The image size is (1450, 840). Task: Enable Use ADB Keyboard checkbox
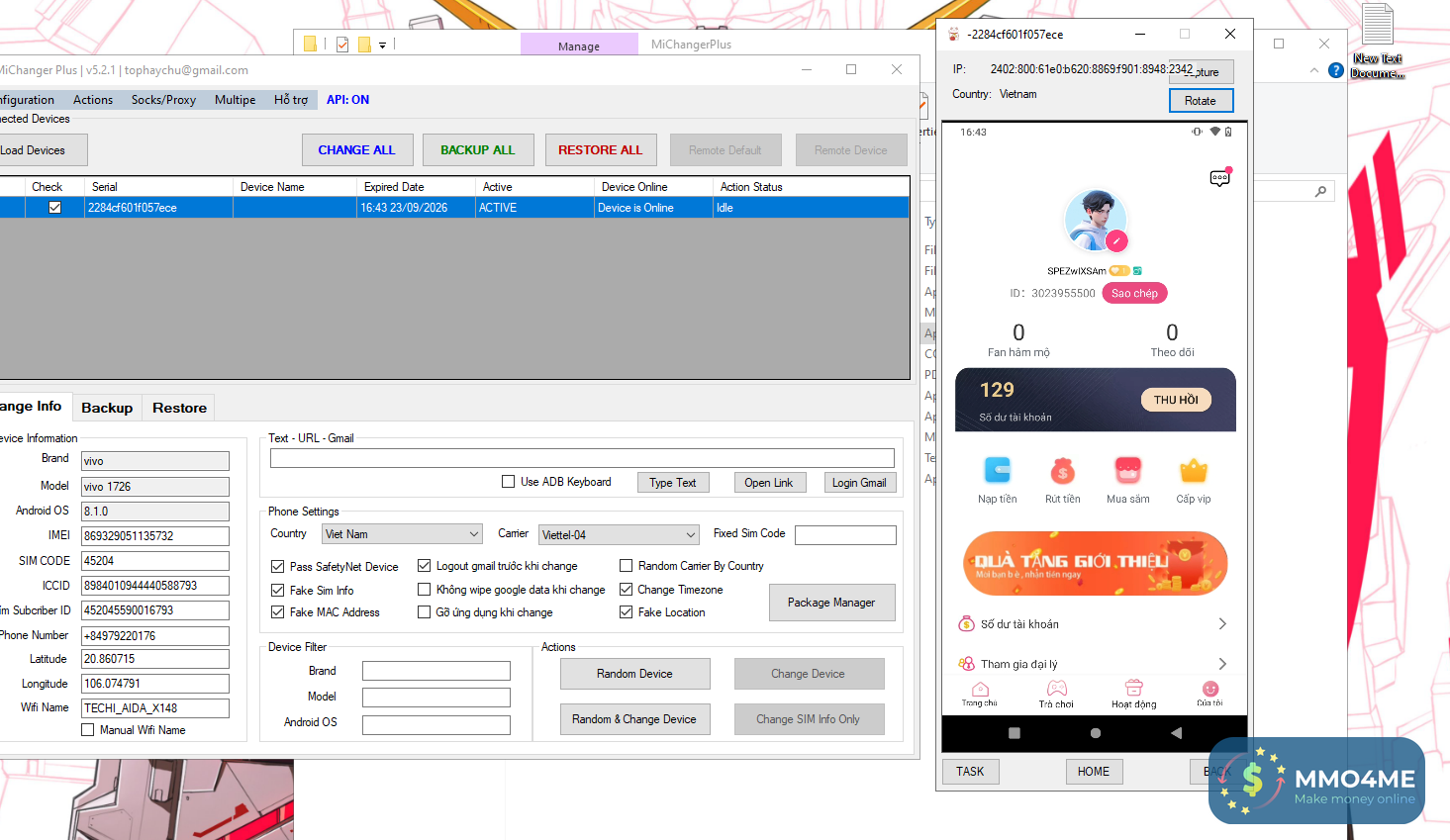tap(509, 482)
